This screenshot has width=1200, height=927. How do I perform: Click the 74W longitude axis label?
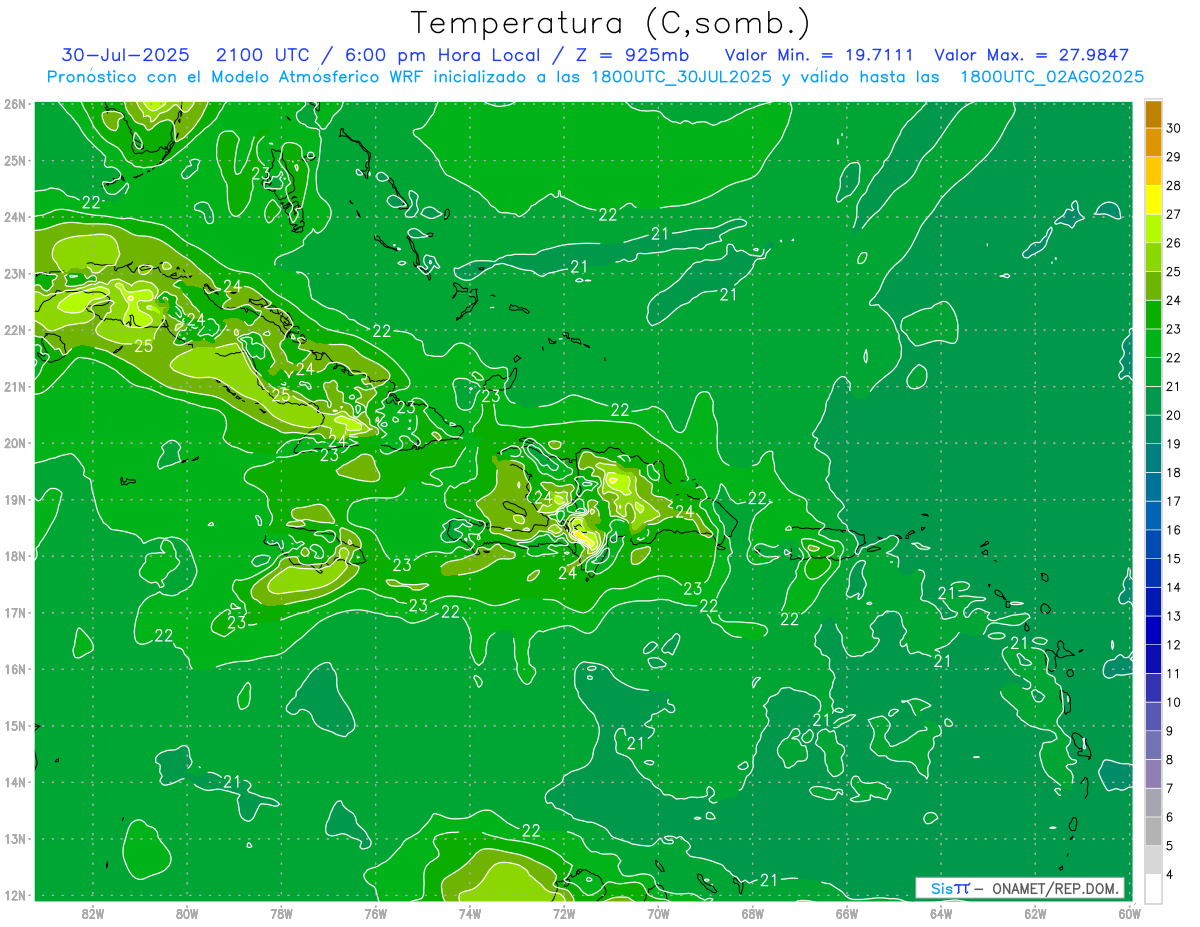click(470, 913)
